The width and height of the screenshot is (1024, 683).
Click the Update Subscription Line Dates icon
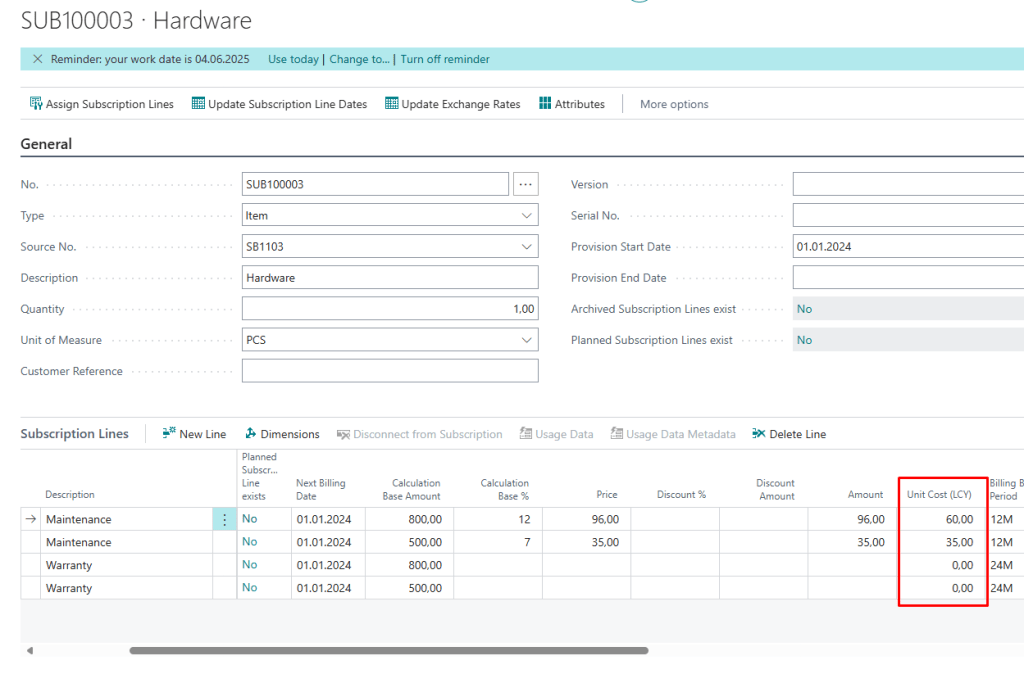click(198, 104)
